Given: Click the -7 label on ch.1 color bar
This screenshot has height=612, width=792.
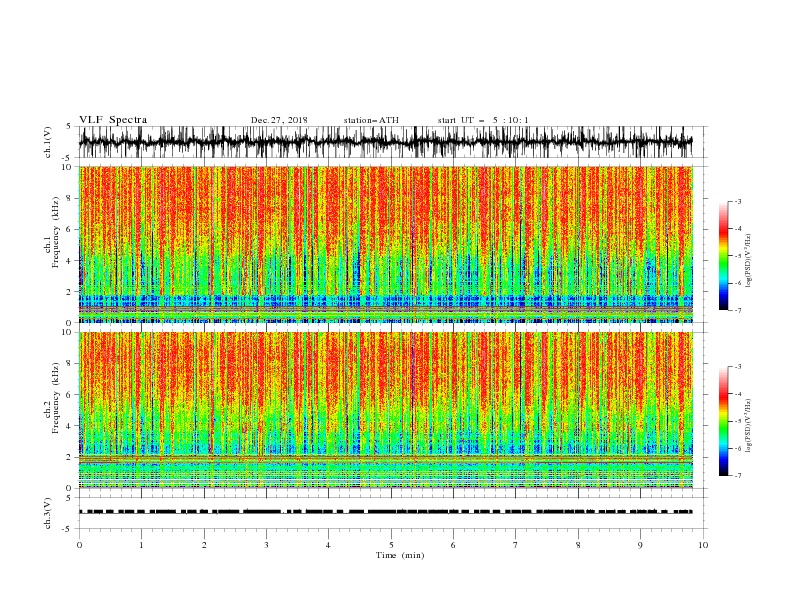Looking at the screenshot, I should pyautogui.click(x=737, y=310).
